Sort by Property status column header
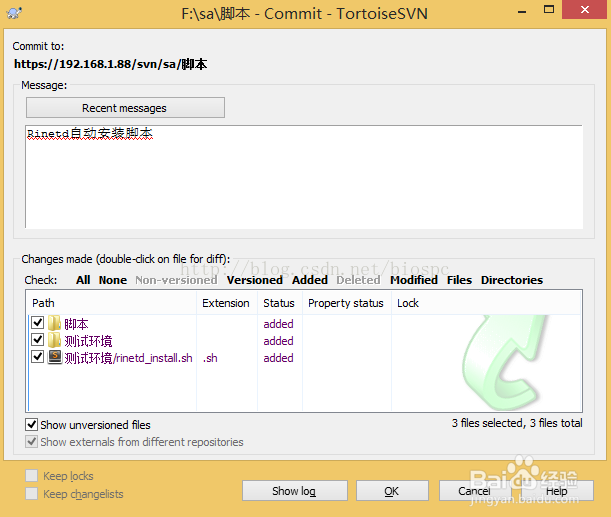 pos(347,303)
